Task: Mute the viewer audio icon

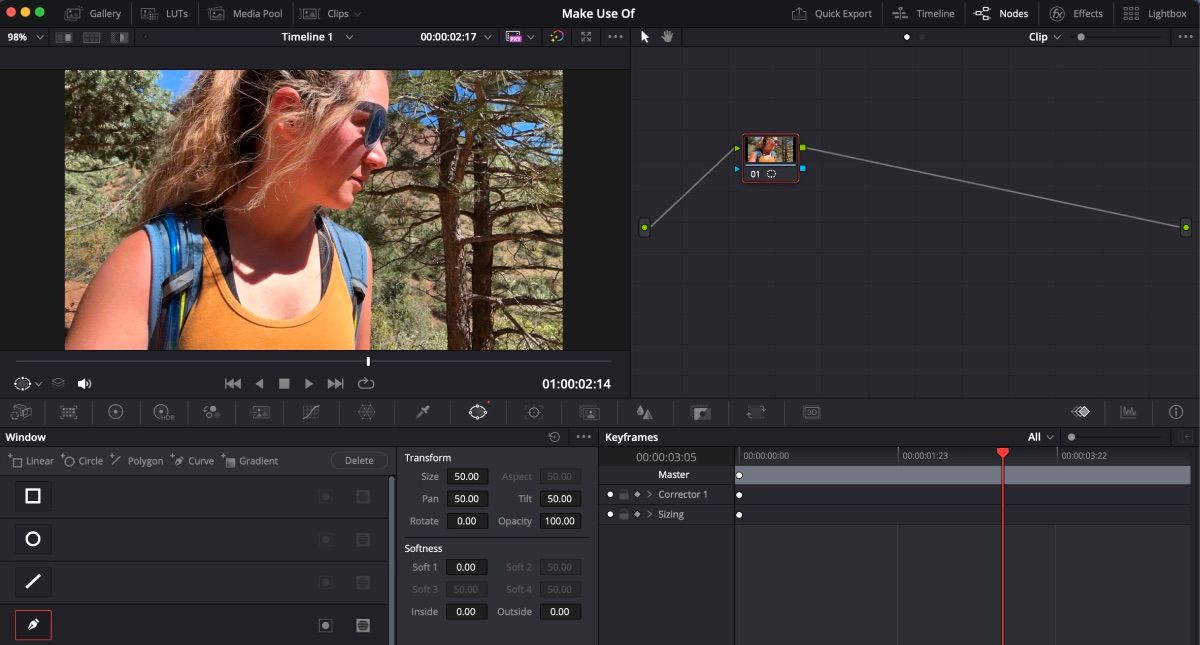Action: (84, 383)
